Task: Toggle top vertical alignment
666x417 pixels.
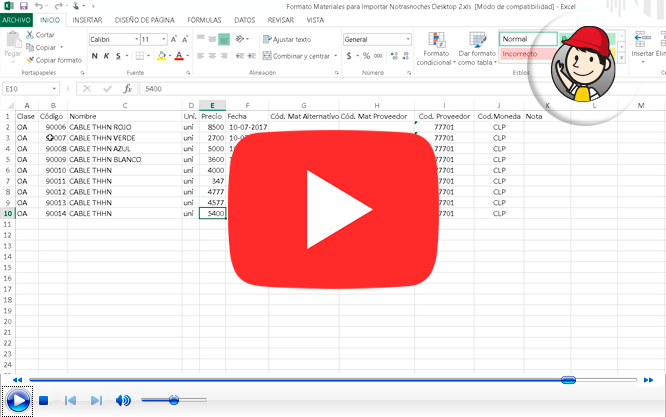Action: pyautogui.click(x=200, y=39)
